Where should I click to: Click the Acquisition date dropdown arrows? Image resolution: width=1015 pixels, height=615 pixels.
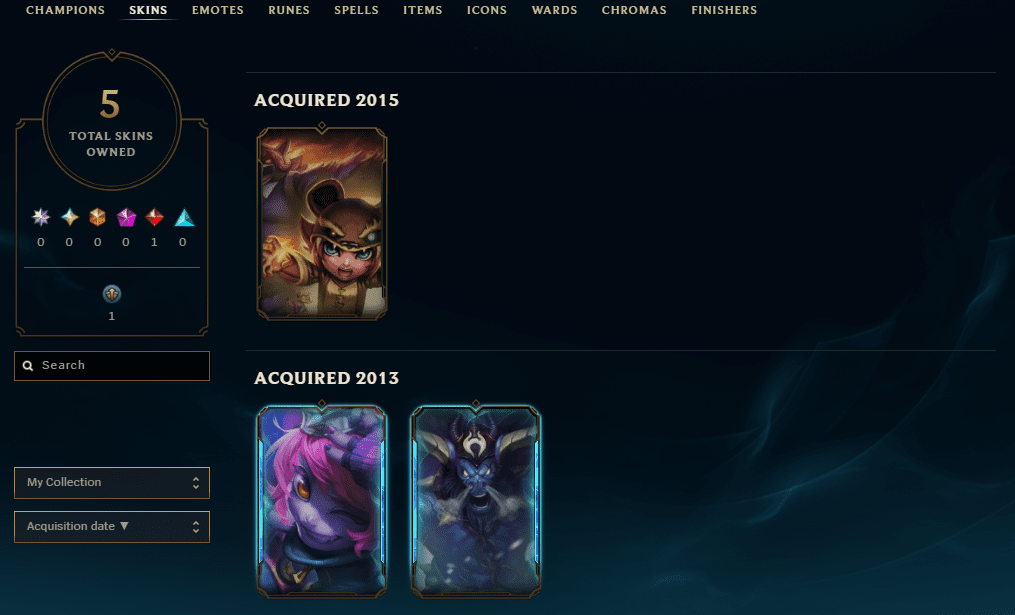pos(195,527)
